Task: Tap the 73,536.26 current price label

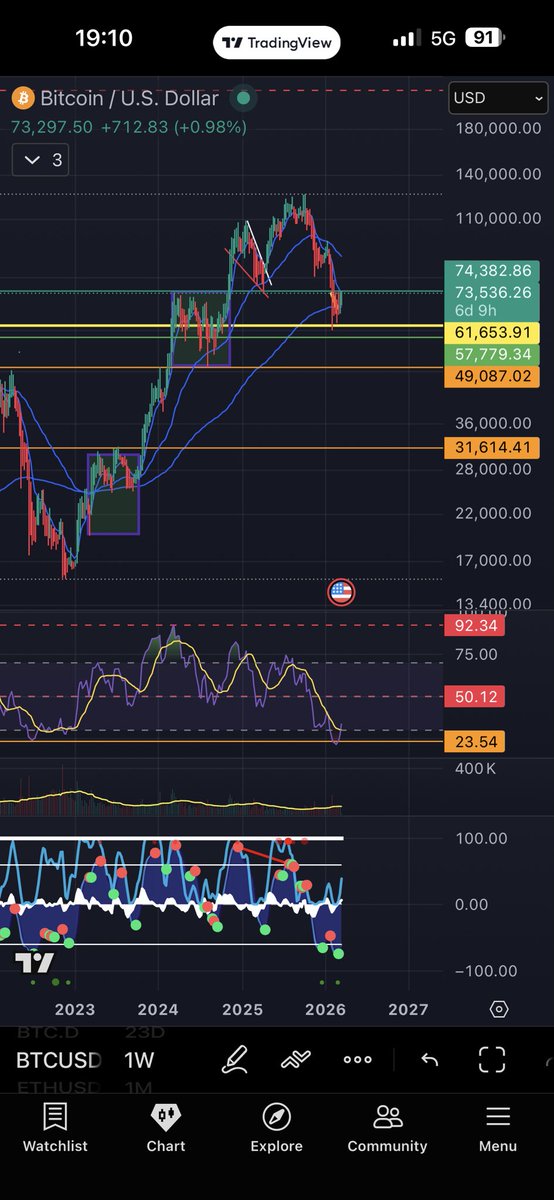Action: (494, 292)
